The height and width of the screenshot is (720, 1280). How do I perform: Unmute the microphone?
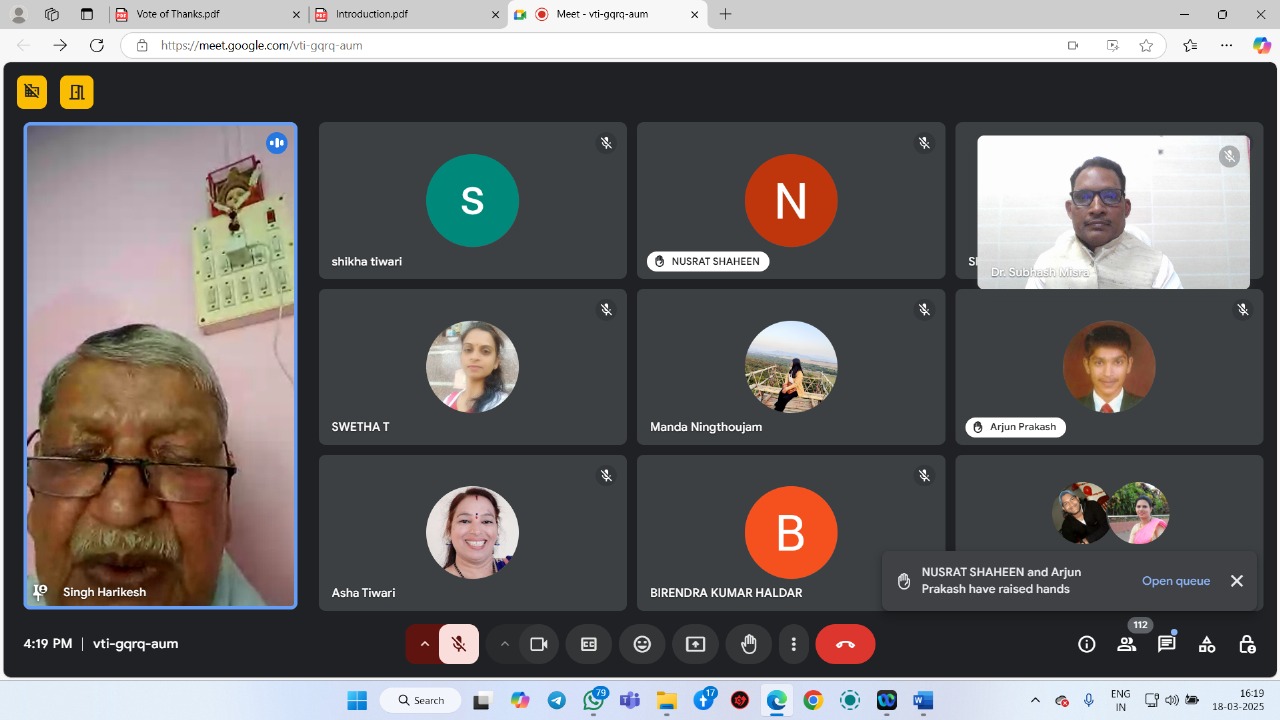click(459, 645)
